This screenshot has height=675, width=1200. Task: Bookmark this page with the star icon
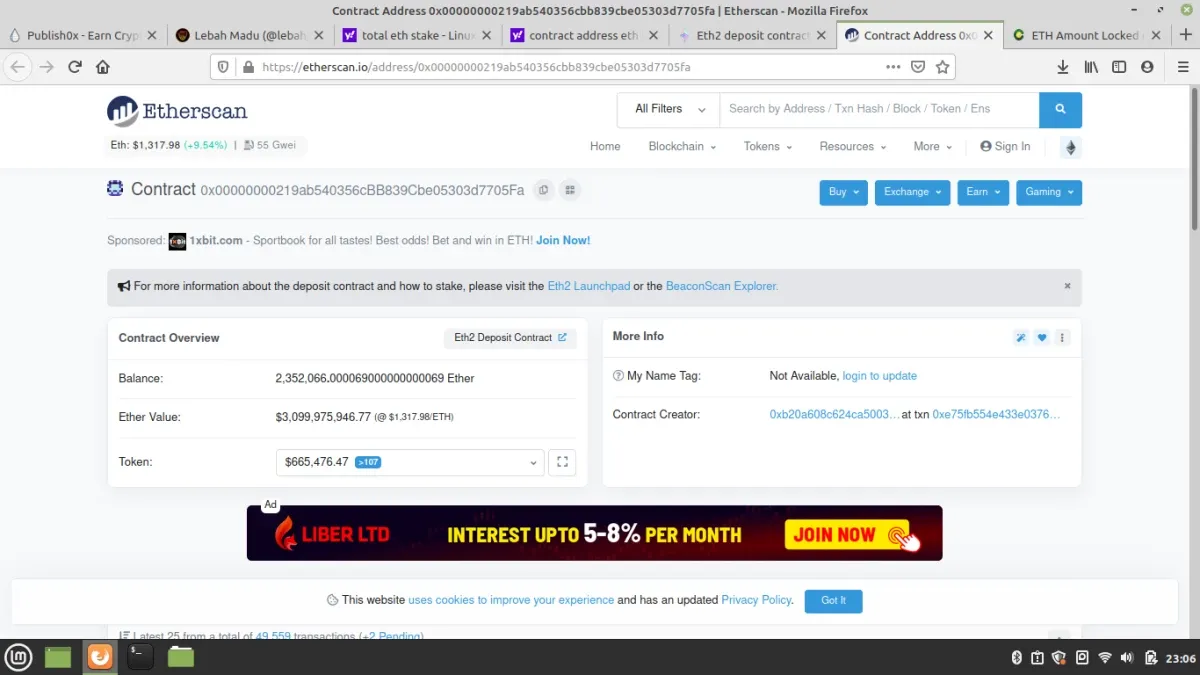pos(942,67)
